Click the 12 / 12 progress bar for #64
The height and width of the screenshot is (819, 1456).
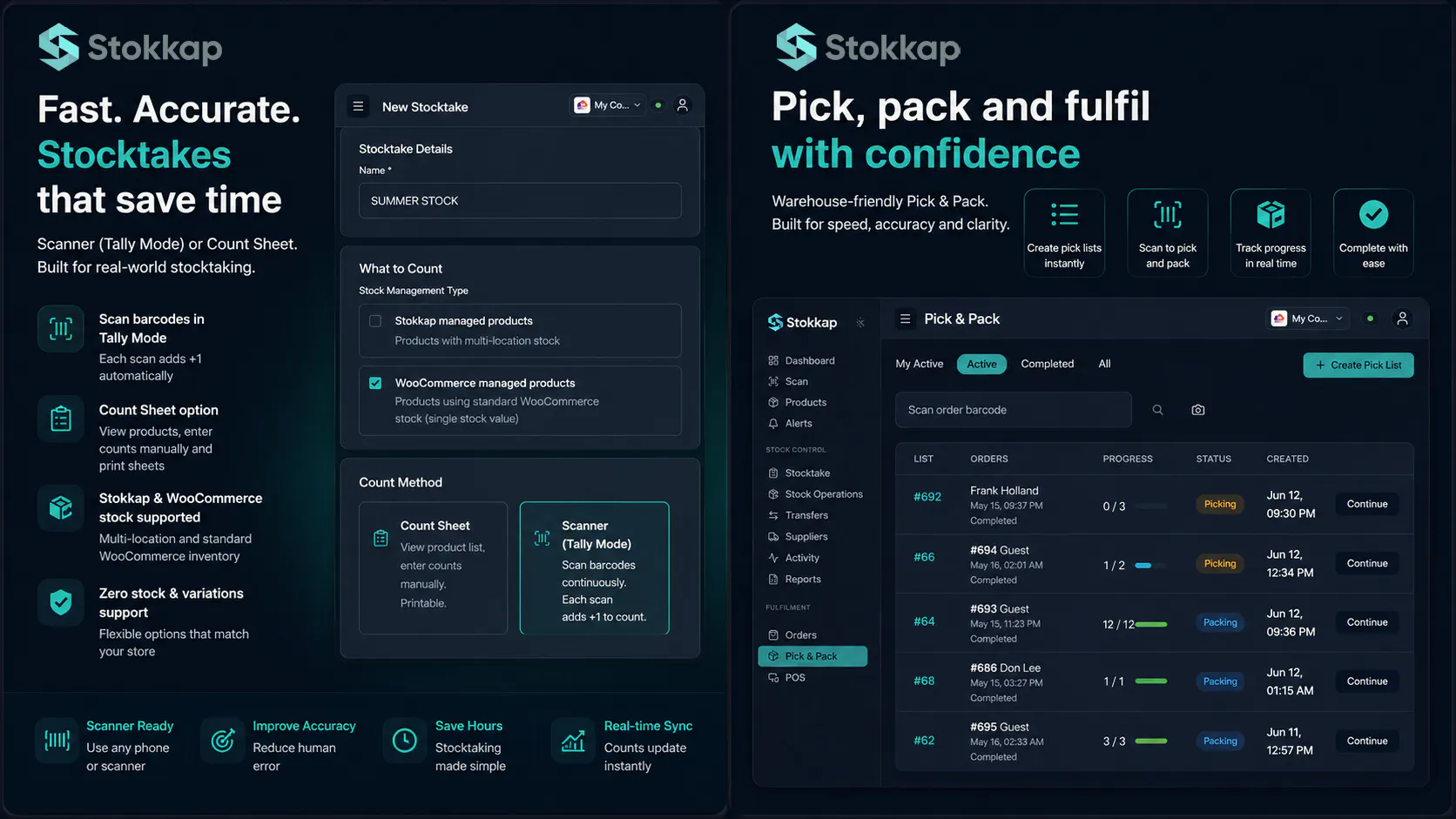(x=1151, y=624)
